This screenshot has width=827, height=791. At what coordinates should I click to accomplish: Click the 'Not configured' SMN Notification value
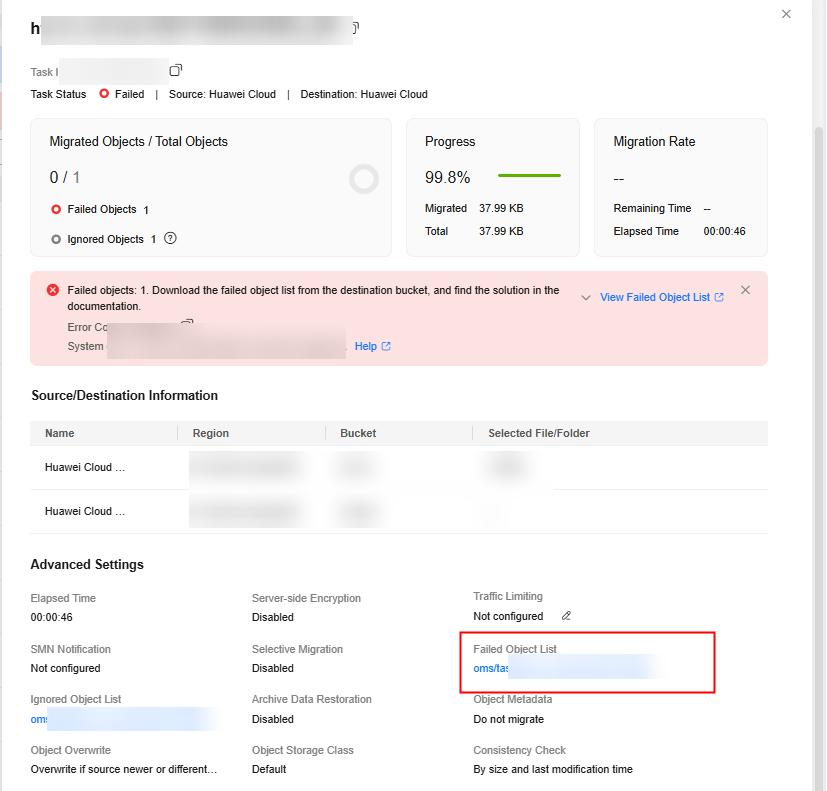pos(65,668)
